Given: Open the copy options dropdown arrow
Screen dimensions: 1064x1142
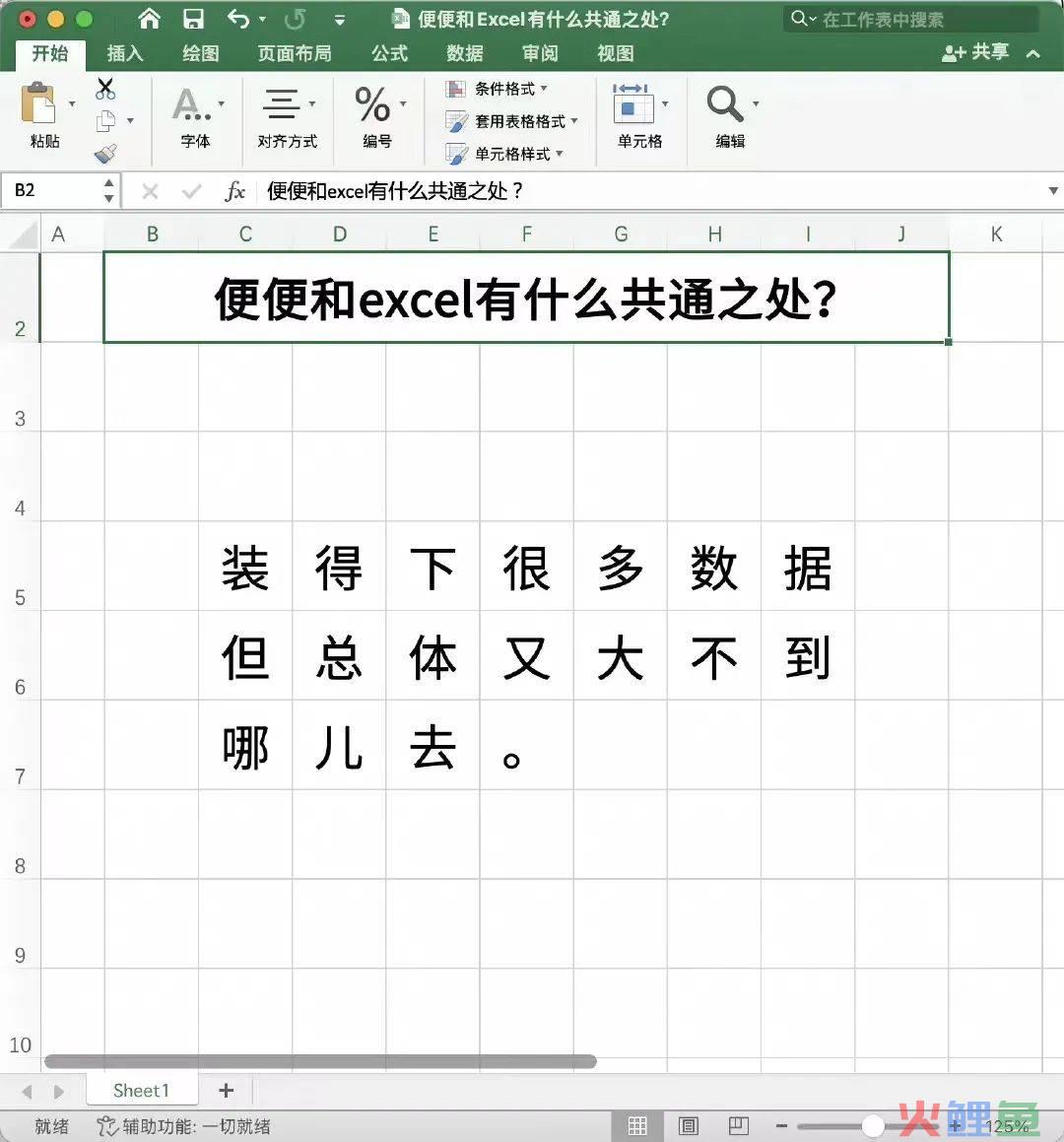Looking at the screenshot, I should pos(130,121).
